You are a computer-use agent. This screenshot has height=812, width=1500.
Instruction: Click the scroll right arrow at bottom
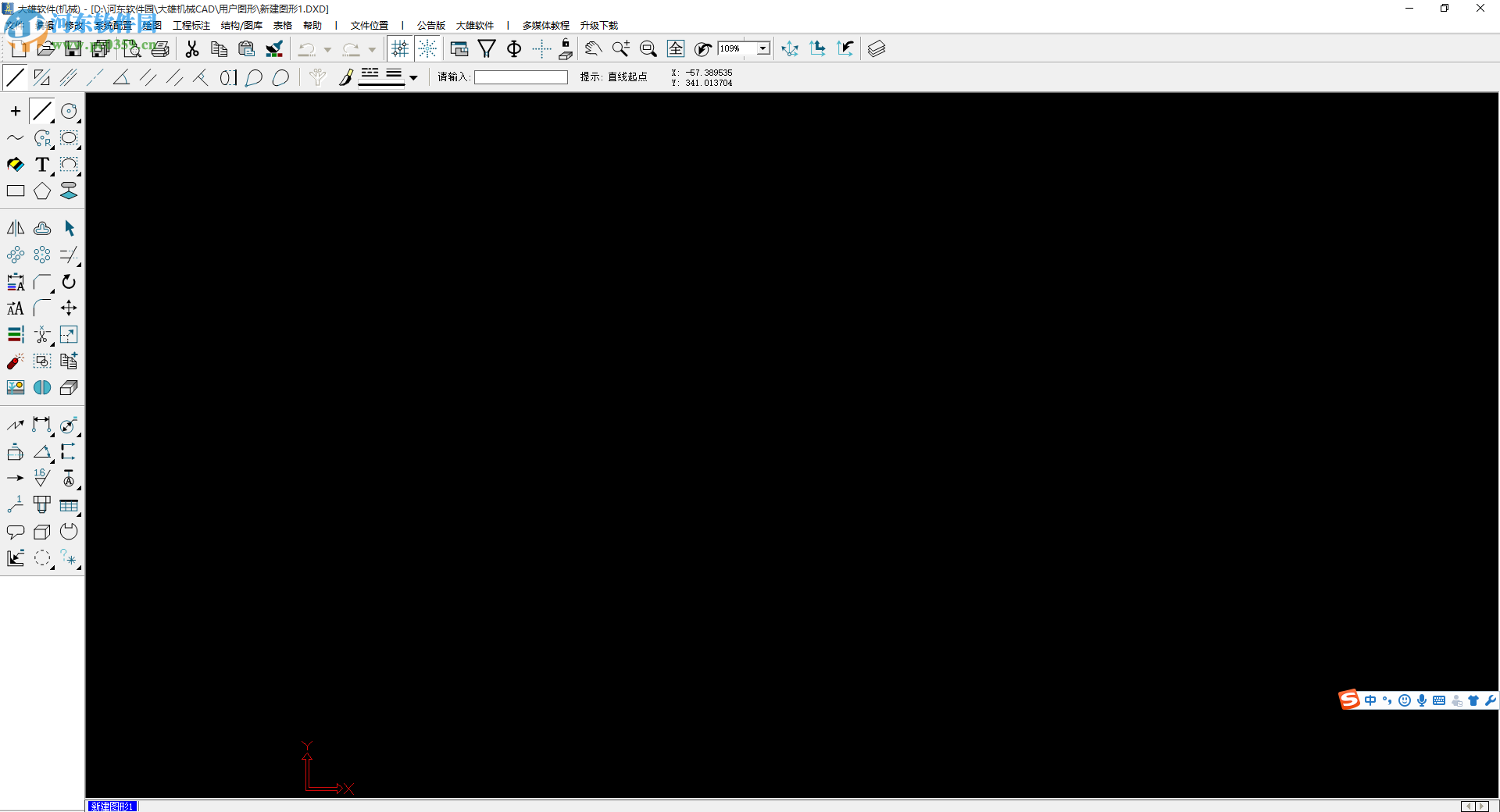(1482, 806)
